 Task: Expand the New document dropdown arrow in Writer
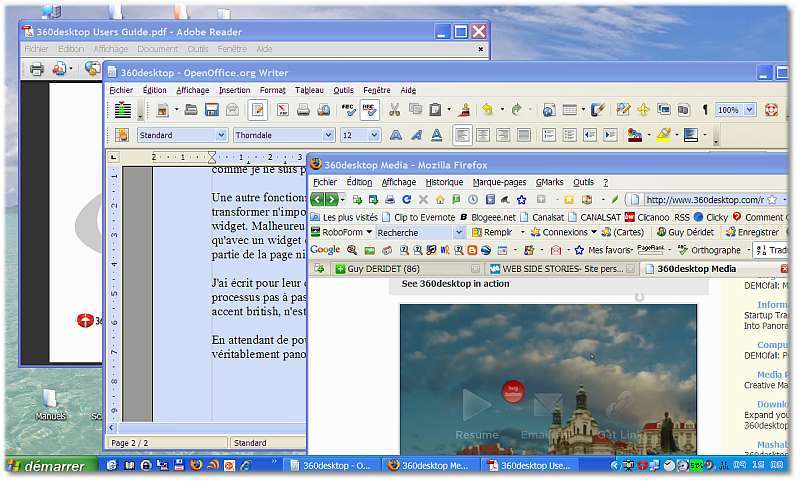177,110
